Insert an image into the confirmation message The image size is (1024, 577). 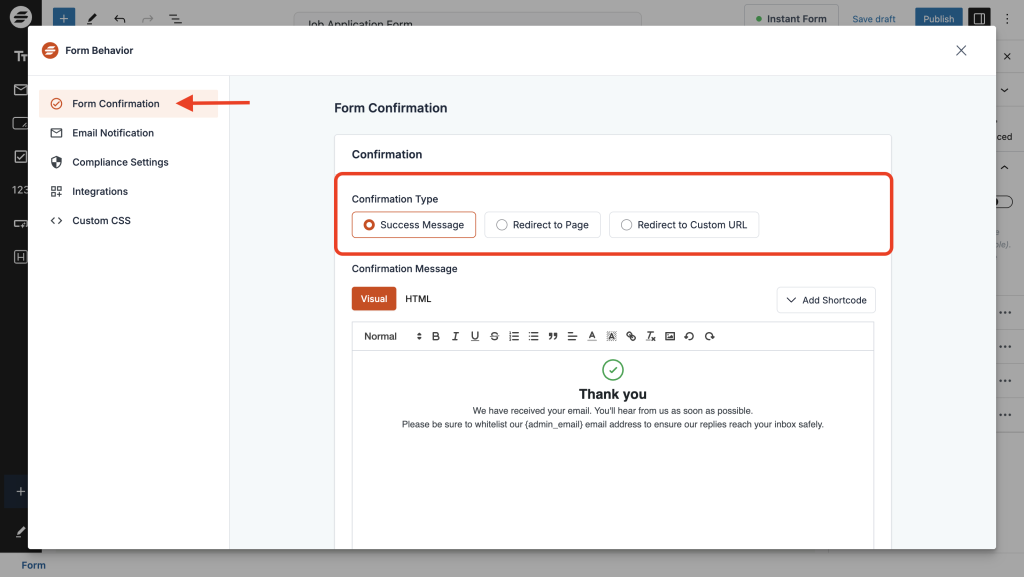670,337
